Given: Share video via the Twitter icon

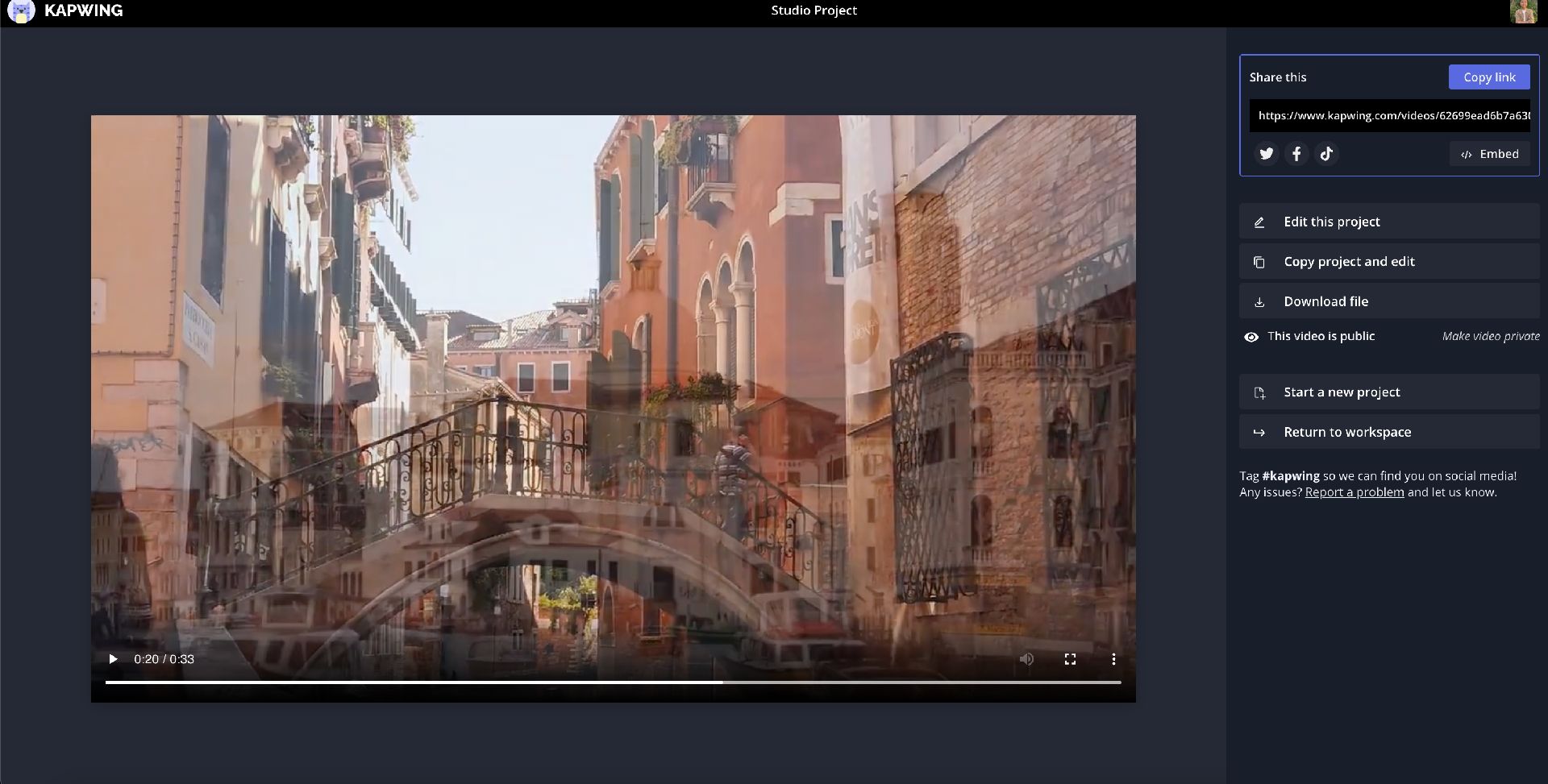Looking at the screenshot, I should (1267, 154).
